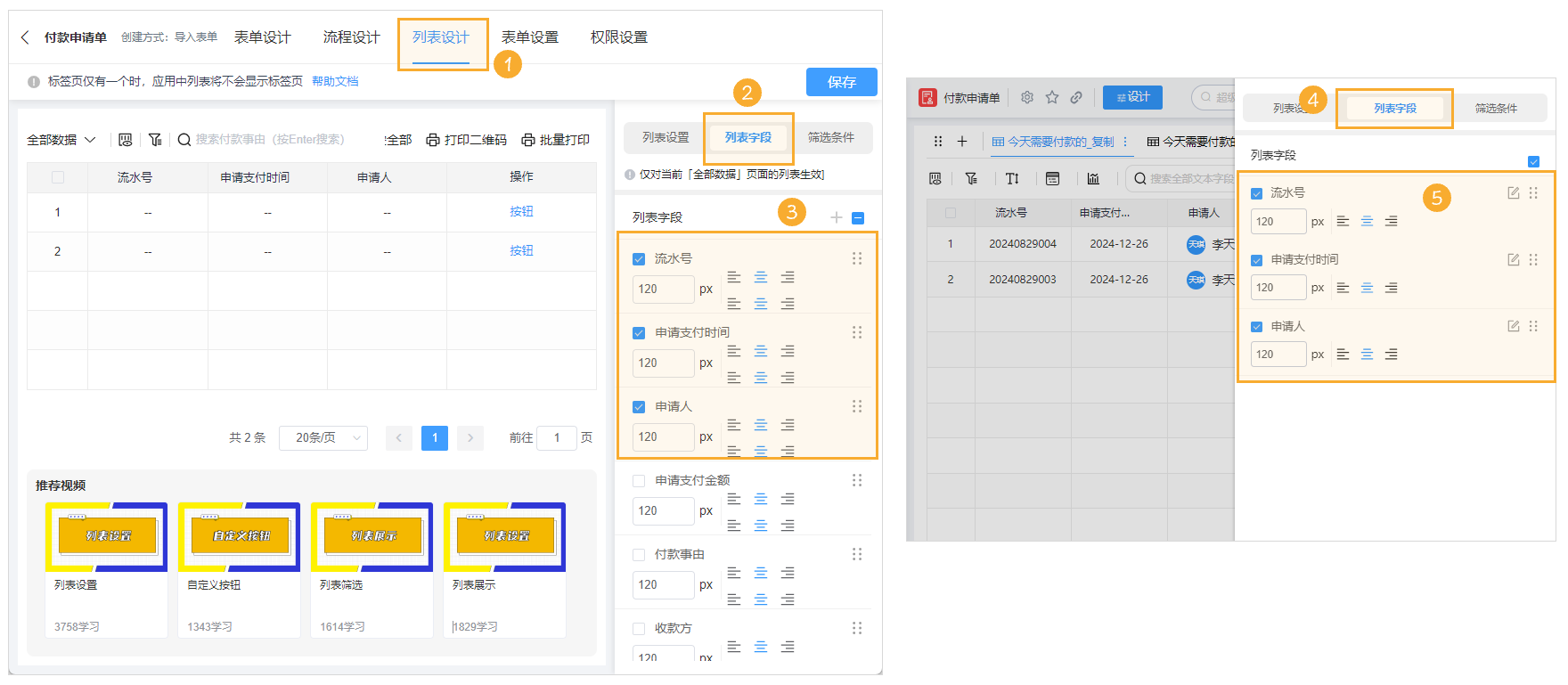Expand the 全部数据 dropdown
The image size is (1568, 685).
[x=61, y=140]
